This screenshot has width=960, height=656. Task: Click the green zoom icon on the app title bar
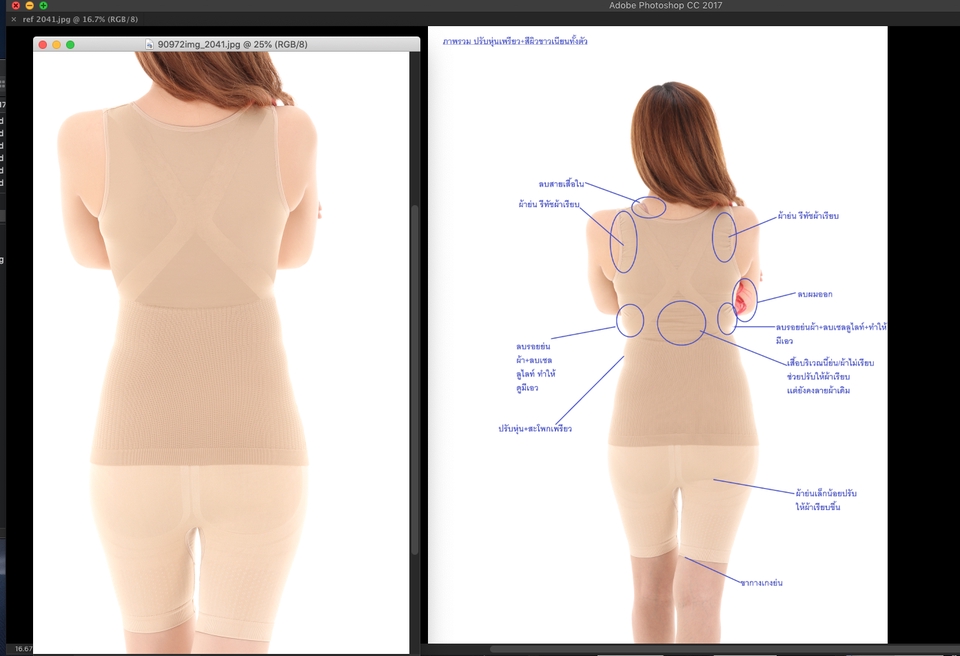(x=42, y=5)
